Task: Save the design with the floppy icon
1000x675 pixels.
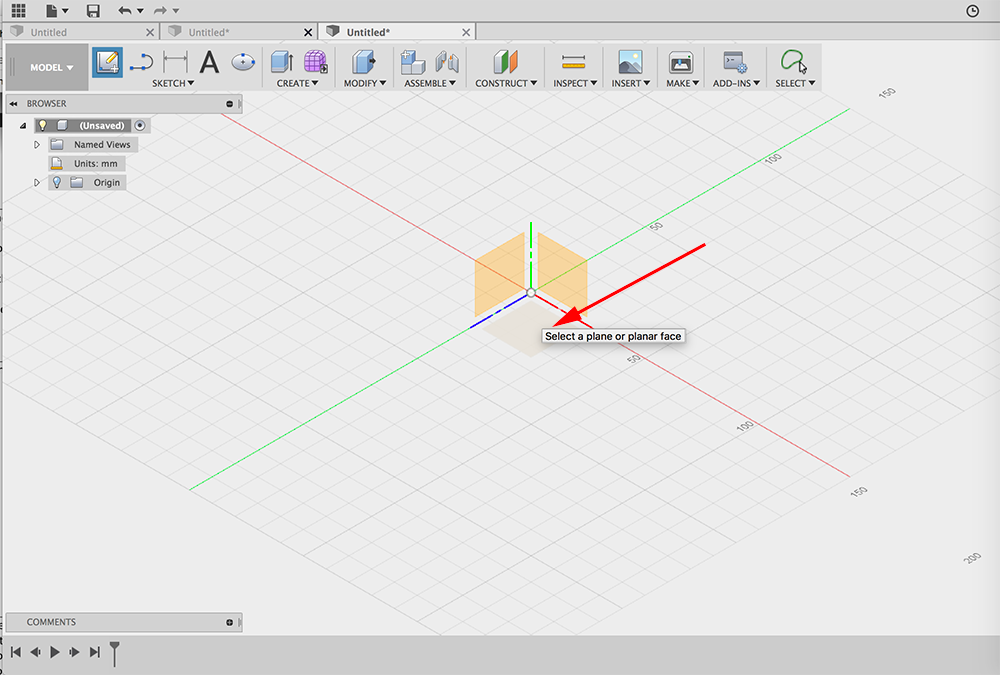Action: 93,10
